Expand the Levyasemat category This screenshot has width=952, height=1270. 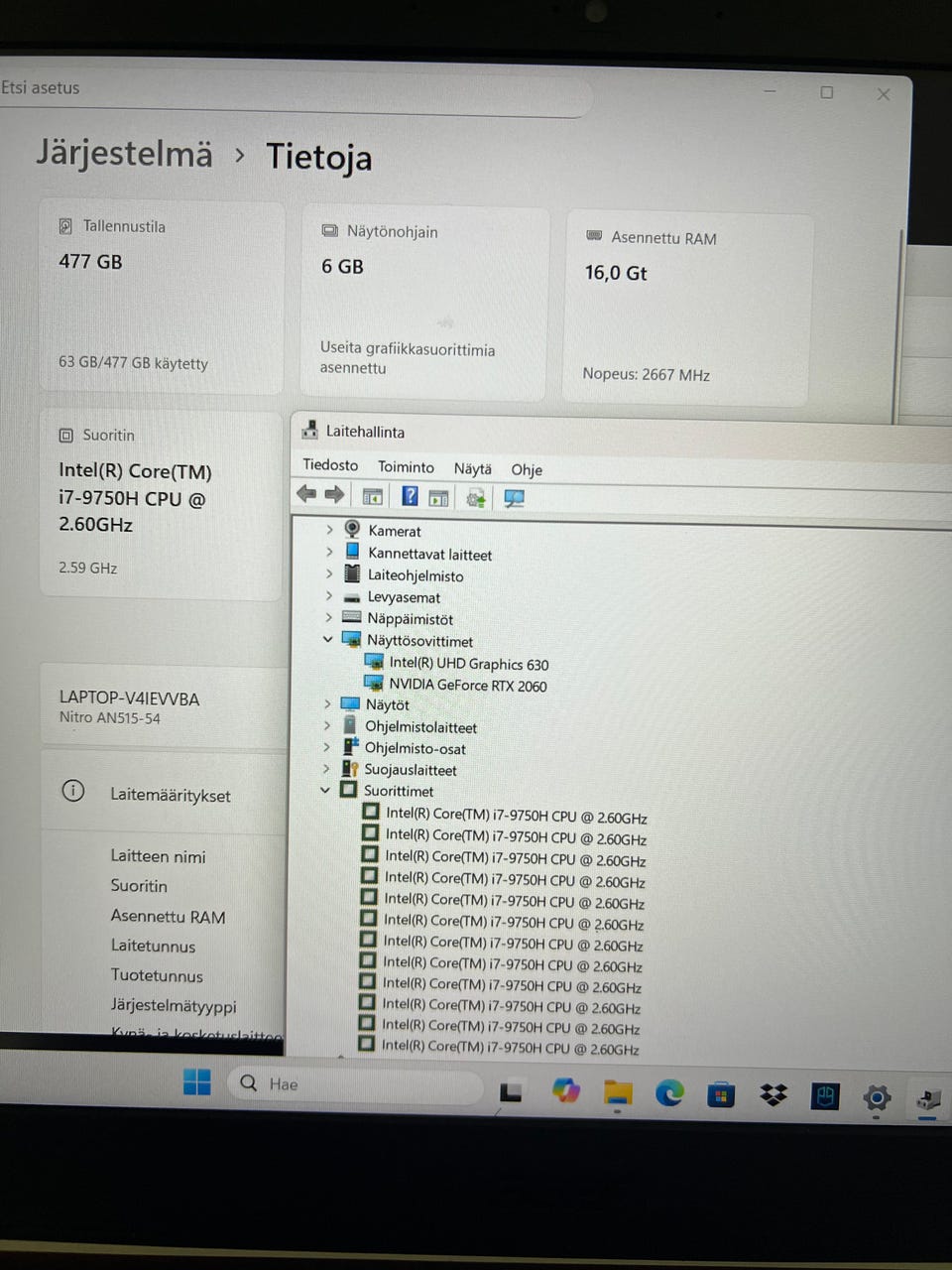(328, 595)
